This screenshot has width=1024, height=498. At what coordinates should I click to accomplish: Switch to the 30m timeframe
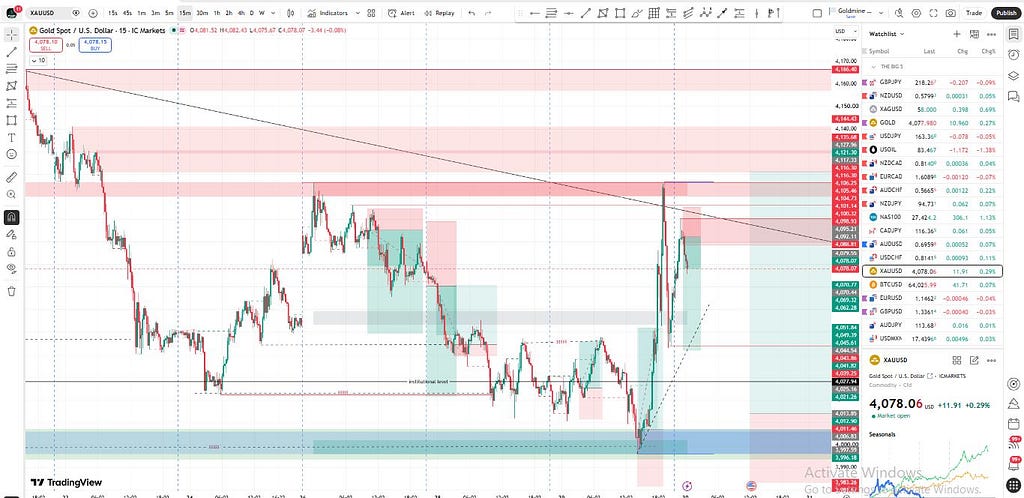pyautogui.click(x=202, y=13)
